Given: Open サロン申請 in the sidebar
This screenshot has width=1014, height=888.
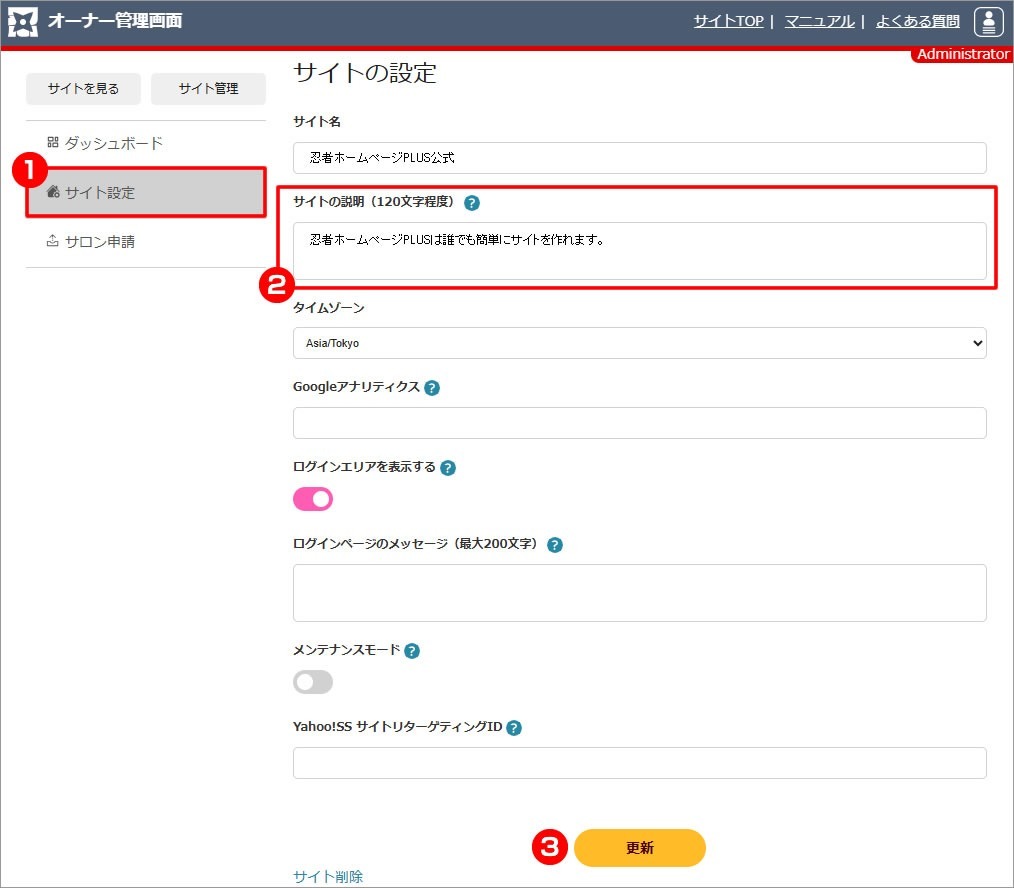Looking at the screenshot, I should (100, 242).
